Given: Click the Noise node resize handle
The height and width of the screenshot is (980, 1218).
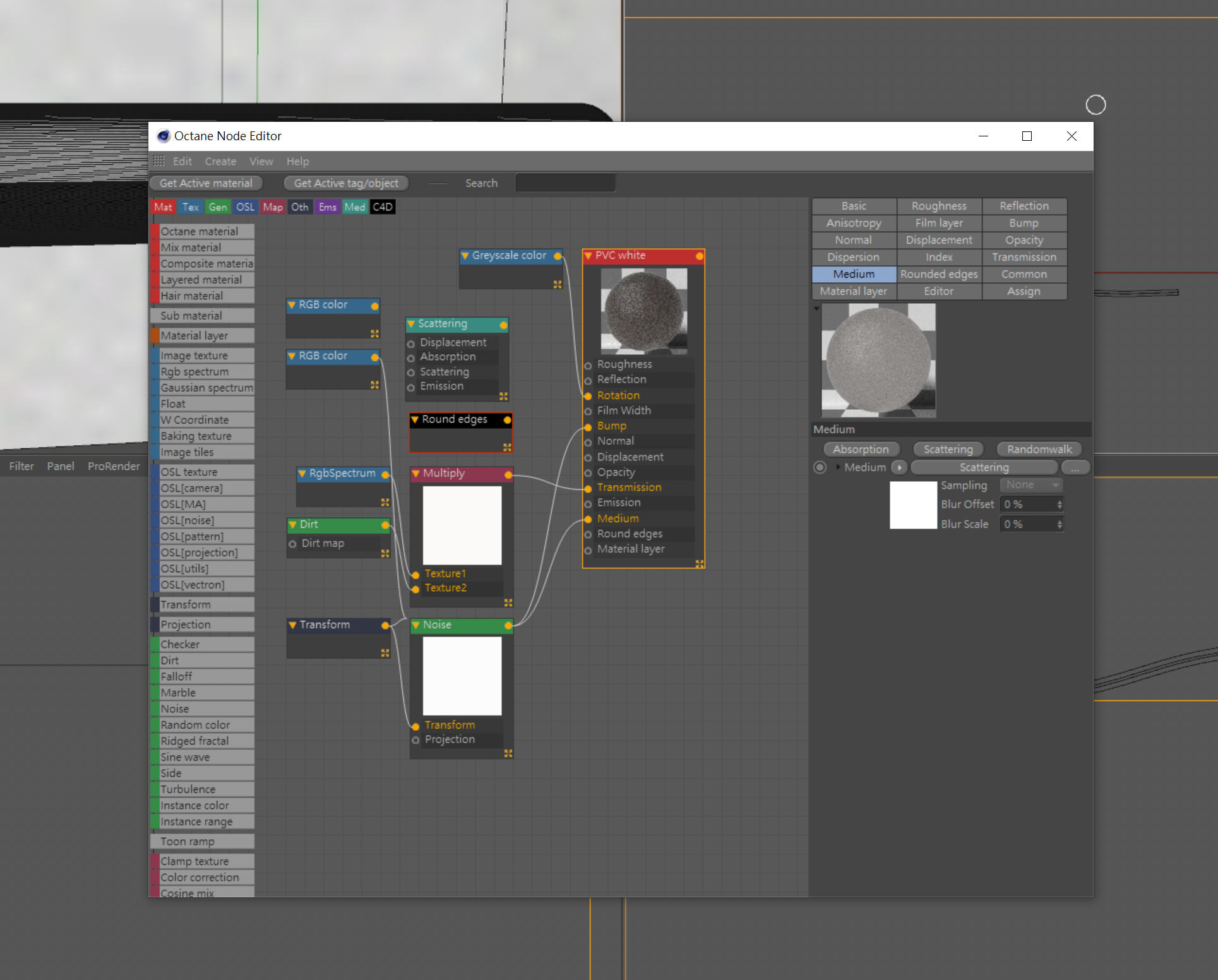Looking at the screenshot, I should tap(508, 753).
